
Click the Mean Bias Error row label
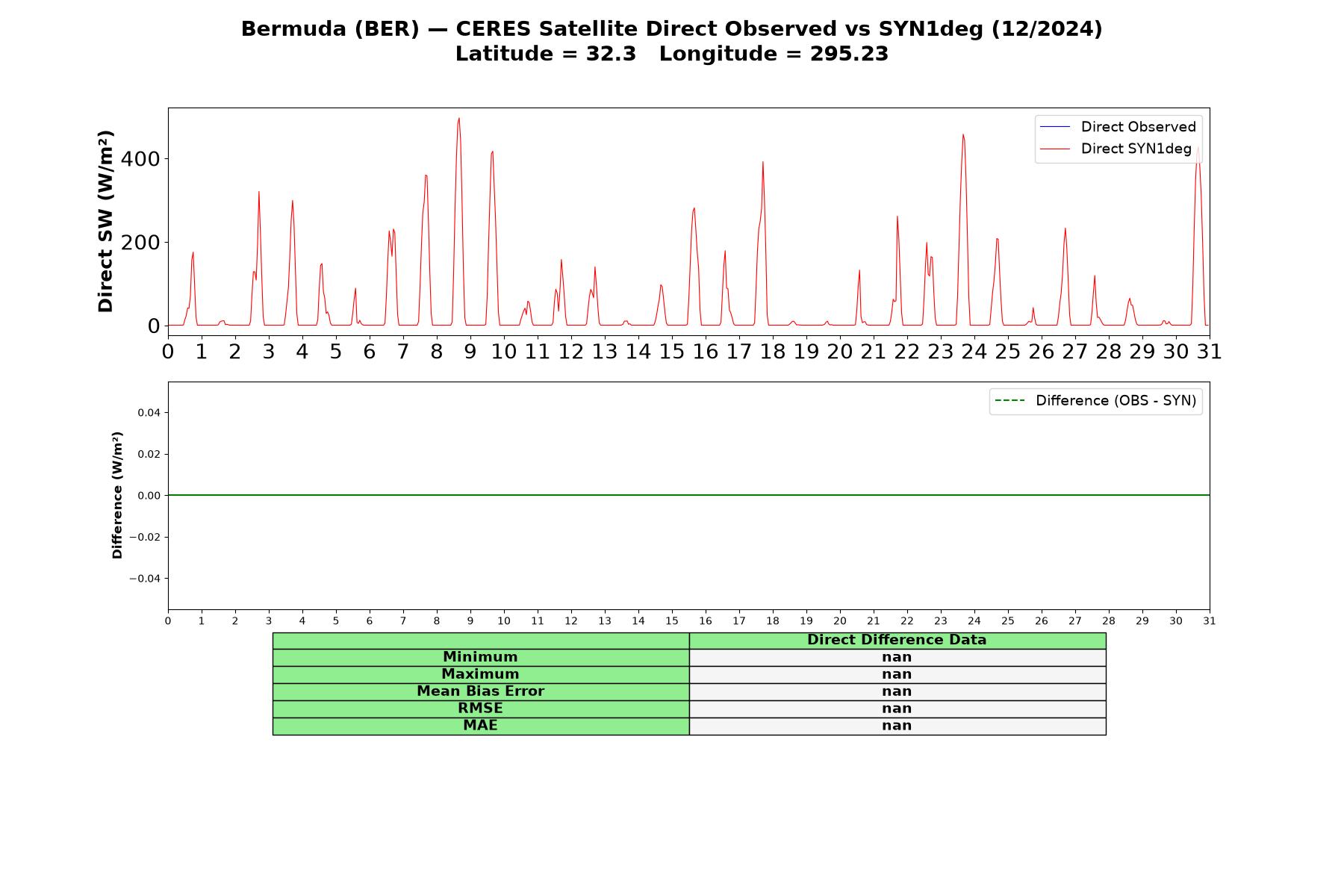click(480, 691)
